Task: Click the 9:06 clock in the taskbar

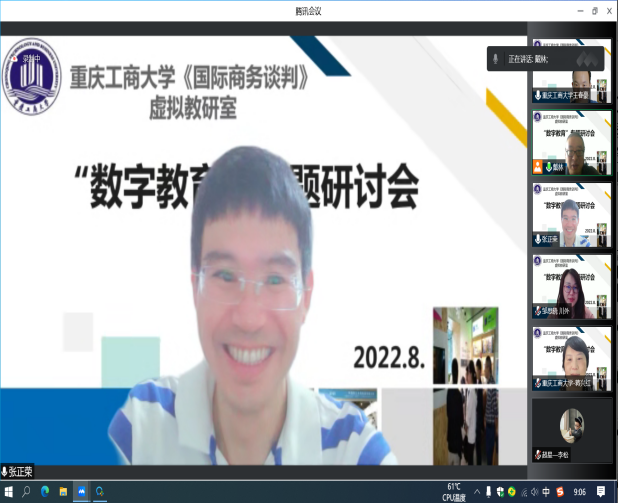Action: click(x=579, y=493)
